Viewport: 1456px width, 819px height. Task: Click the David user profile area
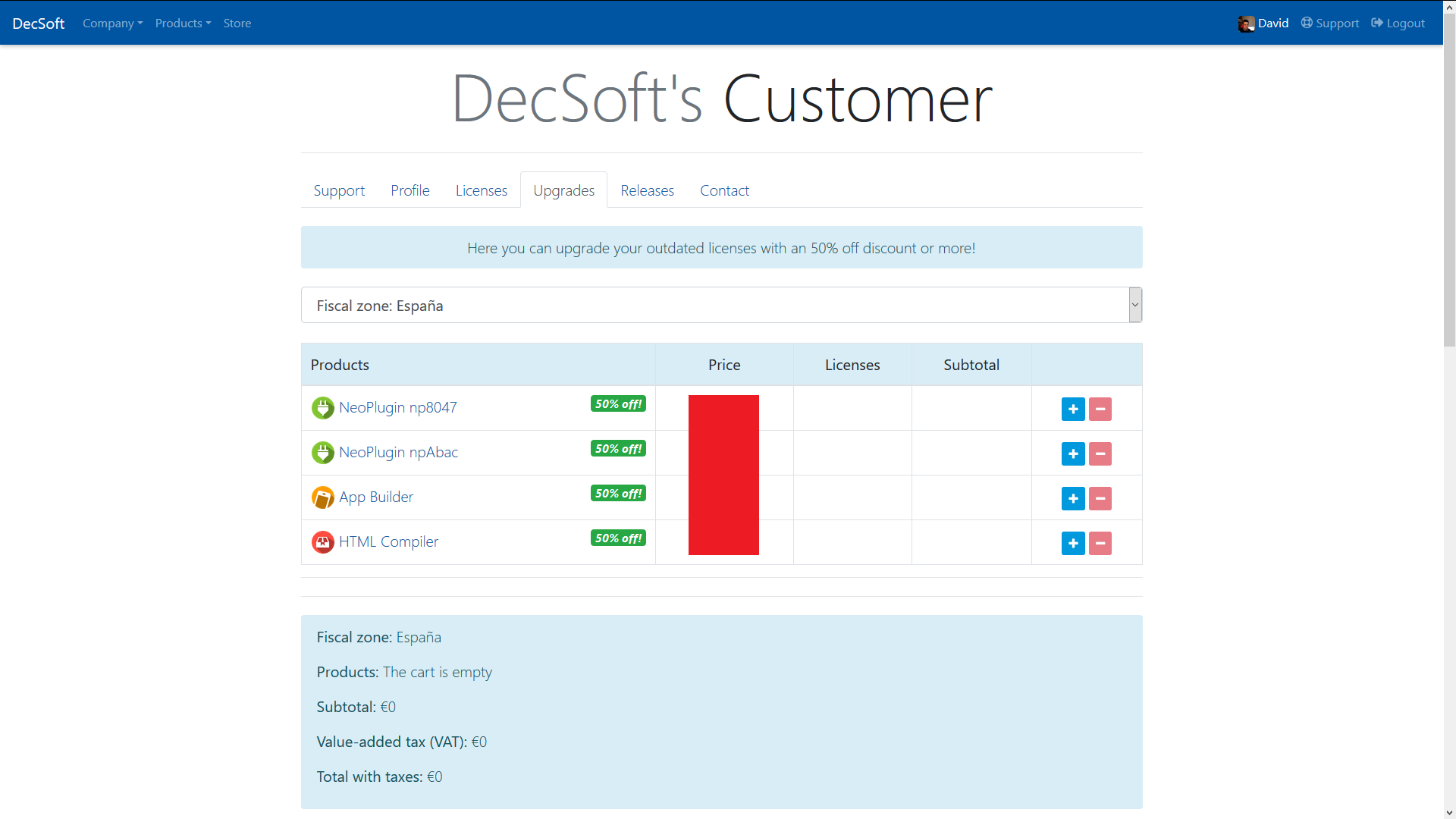[1263, 22]
